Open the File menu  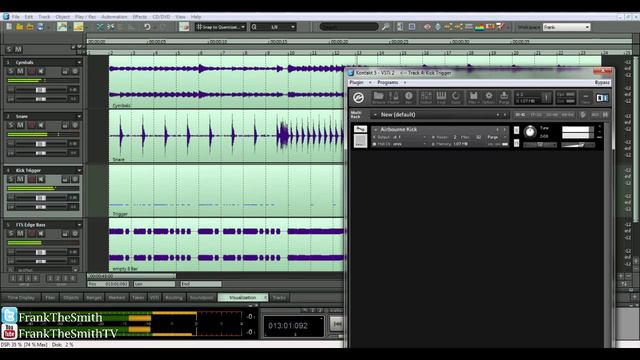(x=16, y=17)
